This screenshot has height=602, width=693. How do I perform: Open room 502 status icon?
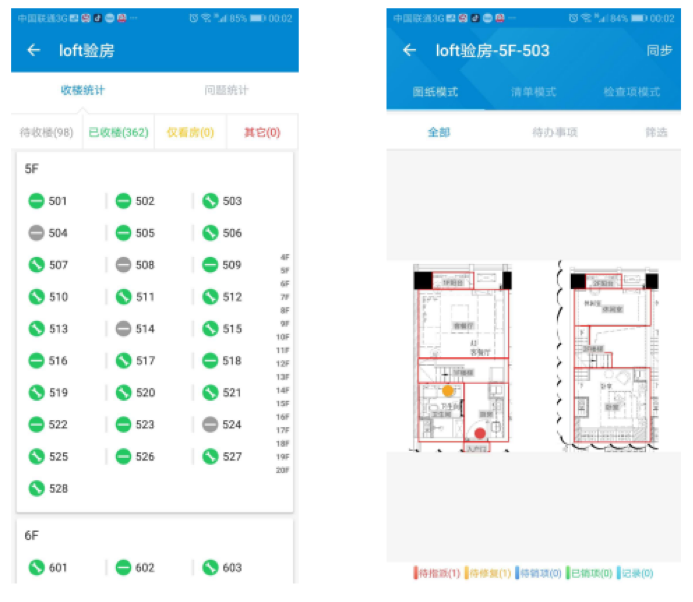123,201
